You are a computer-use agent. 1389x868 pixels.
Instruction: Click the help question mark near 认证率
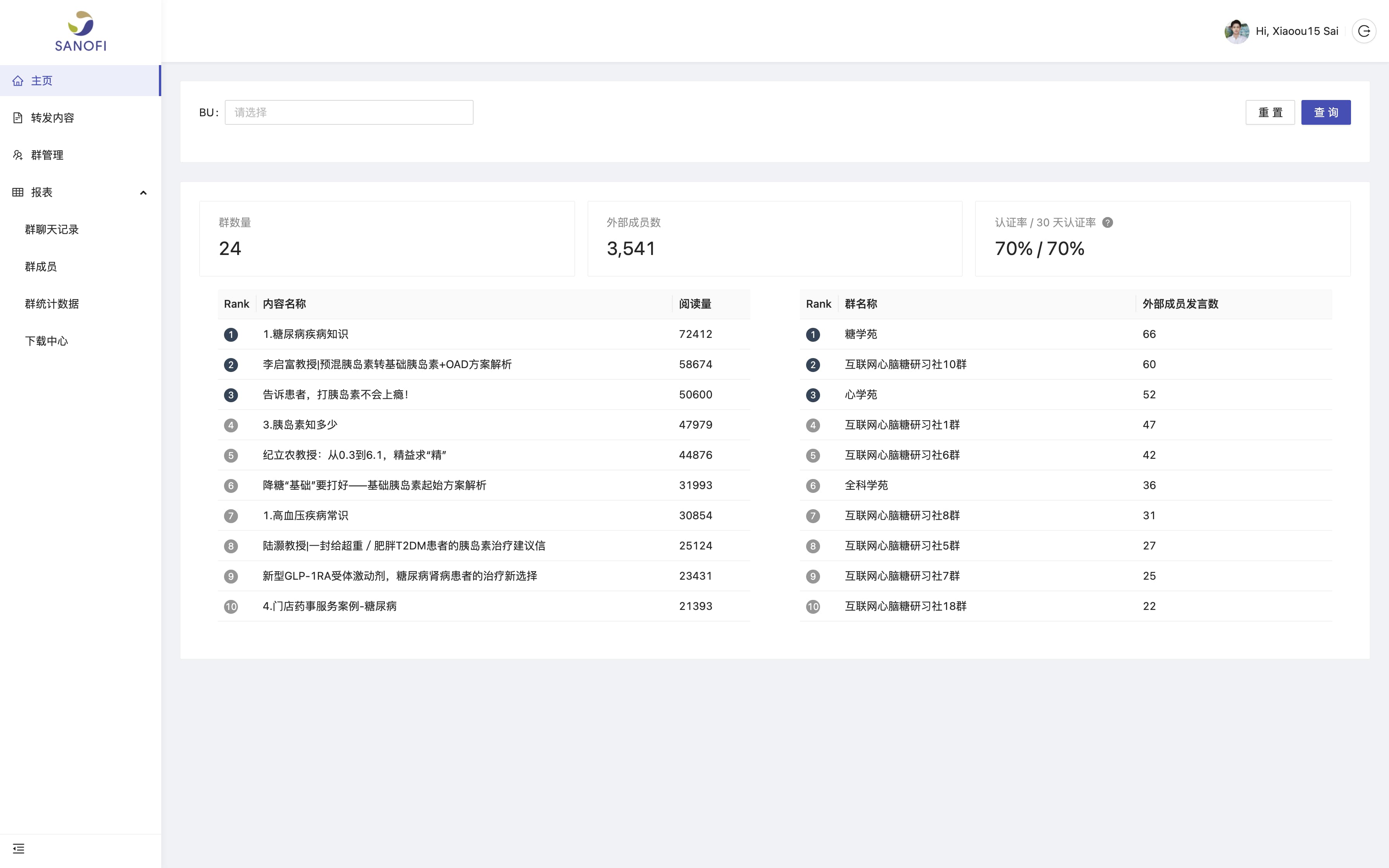click(1108, 223)
